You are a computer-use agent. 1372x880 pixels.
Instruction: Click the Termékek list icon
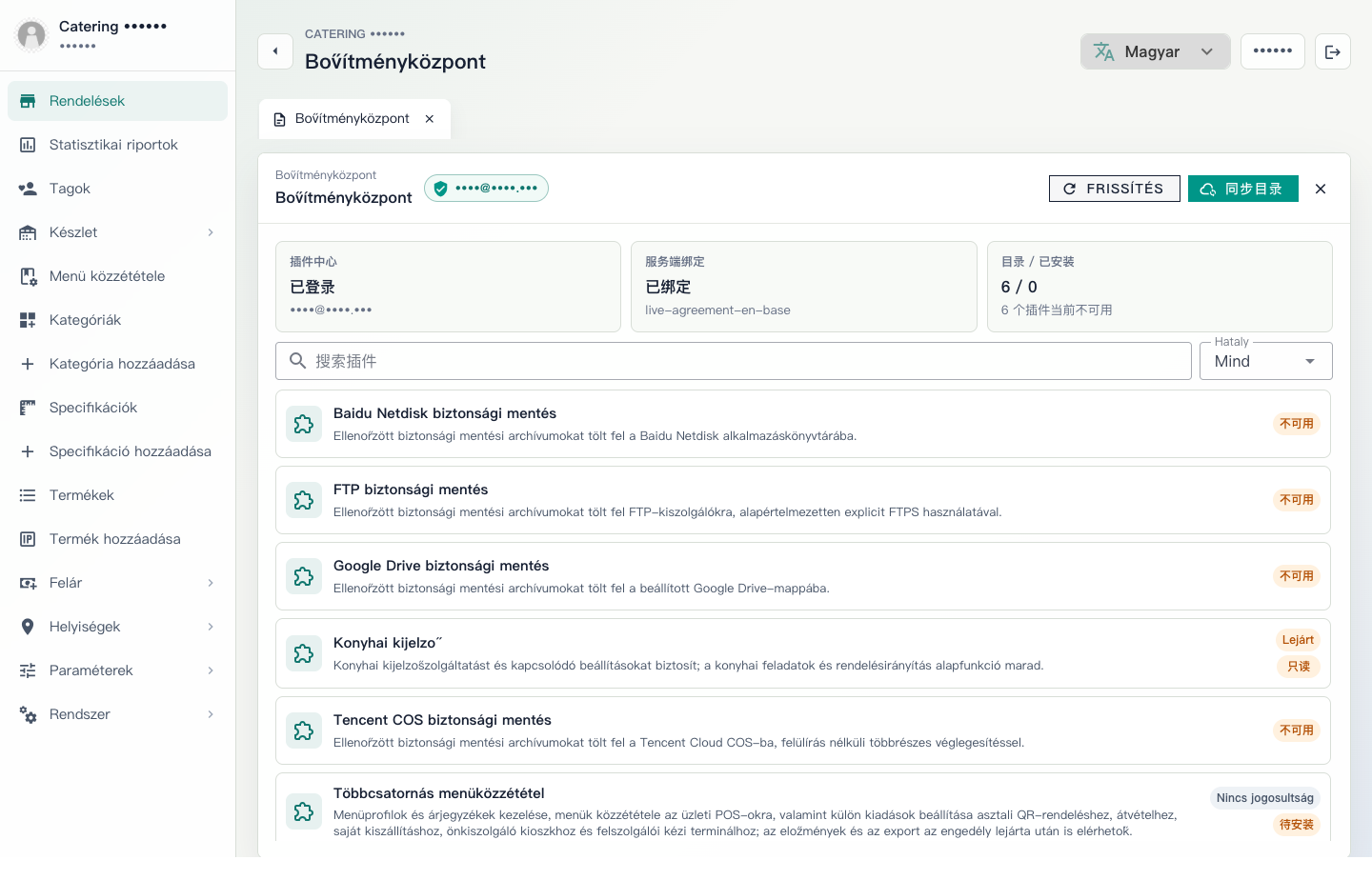coord(28,495)
